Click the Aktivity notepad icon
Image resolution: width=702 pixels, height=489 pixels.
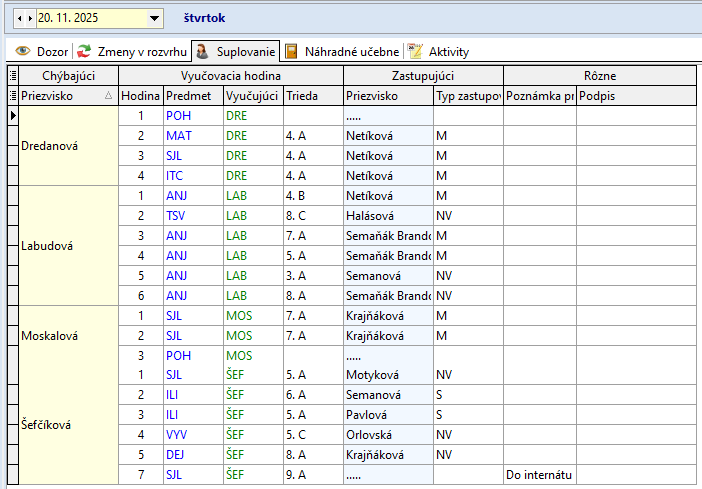coord(415,51)
